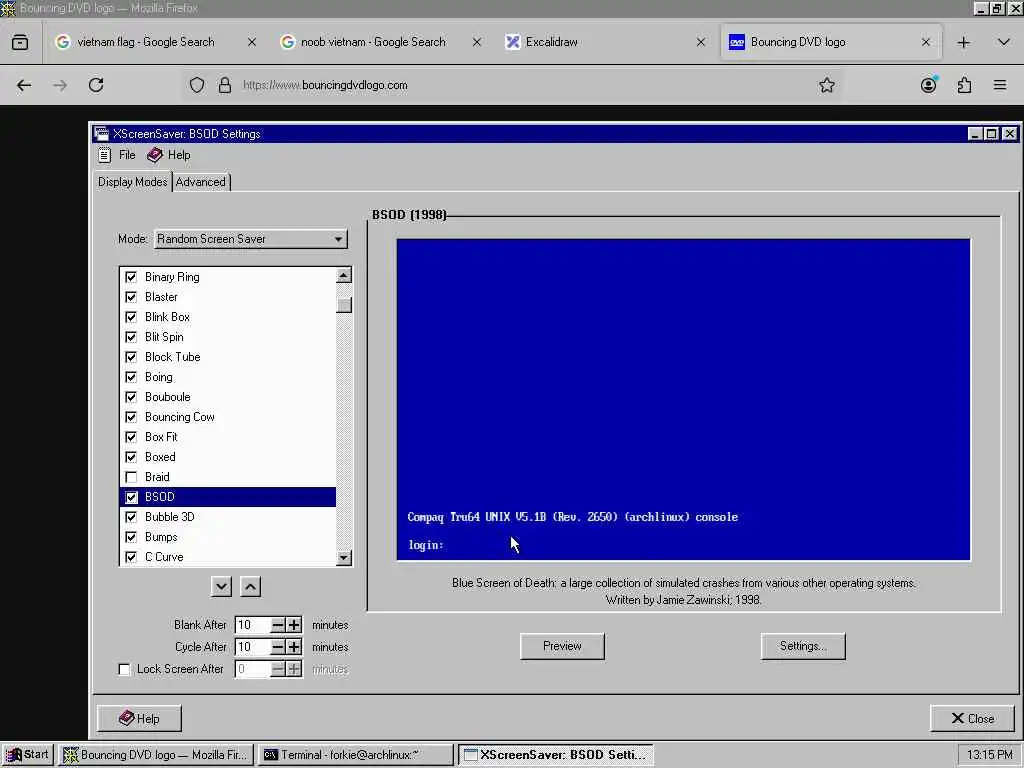List all tabs with chevron icon

pos(1004,42)
